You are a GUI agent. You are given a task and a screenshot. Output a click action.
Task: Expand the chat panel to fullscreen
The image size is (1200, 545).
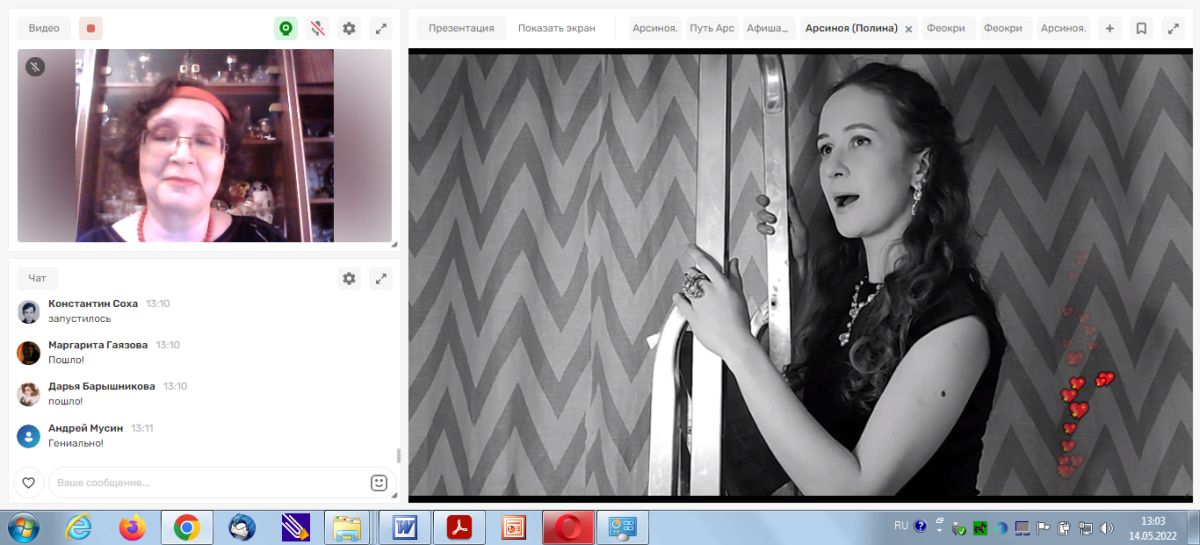pos(381,279)
